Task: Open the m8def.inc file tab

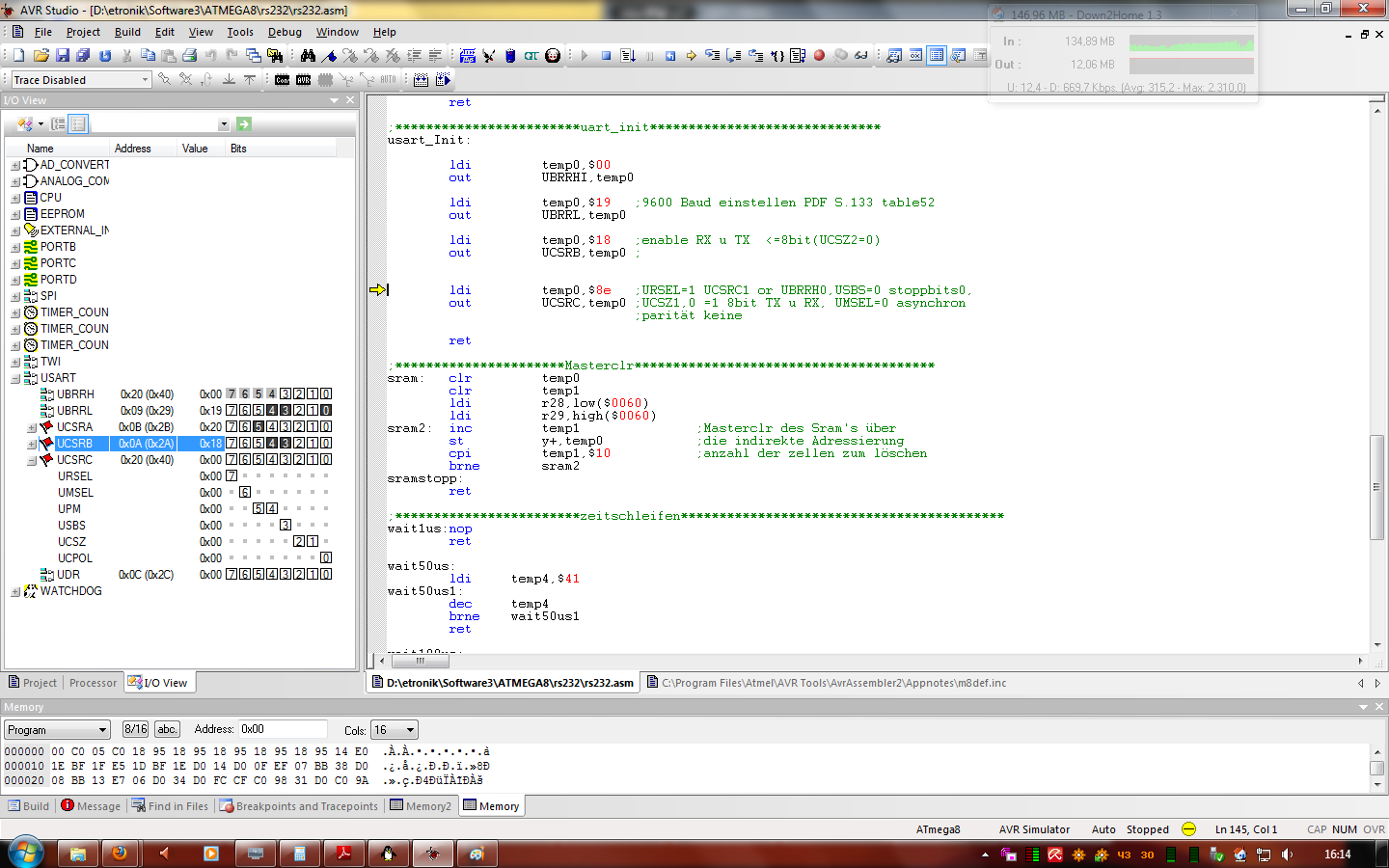Action: [x=827, y=683]
